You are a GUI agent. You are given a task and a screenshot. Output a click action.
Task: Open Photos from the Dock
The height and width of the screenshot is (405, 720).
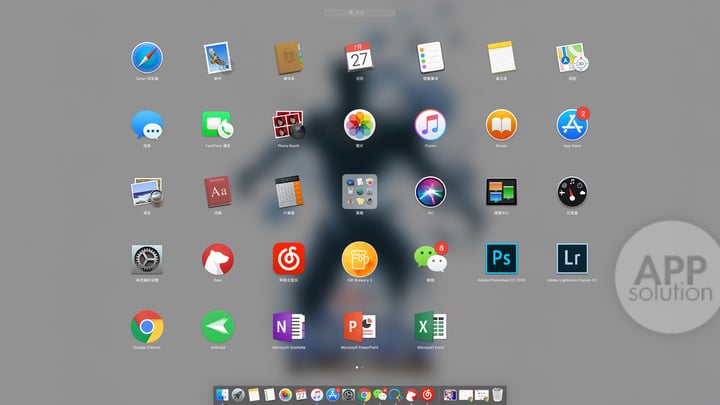pyautogui.click(x=285, y=394)
